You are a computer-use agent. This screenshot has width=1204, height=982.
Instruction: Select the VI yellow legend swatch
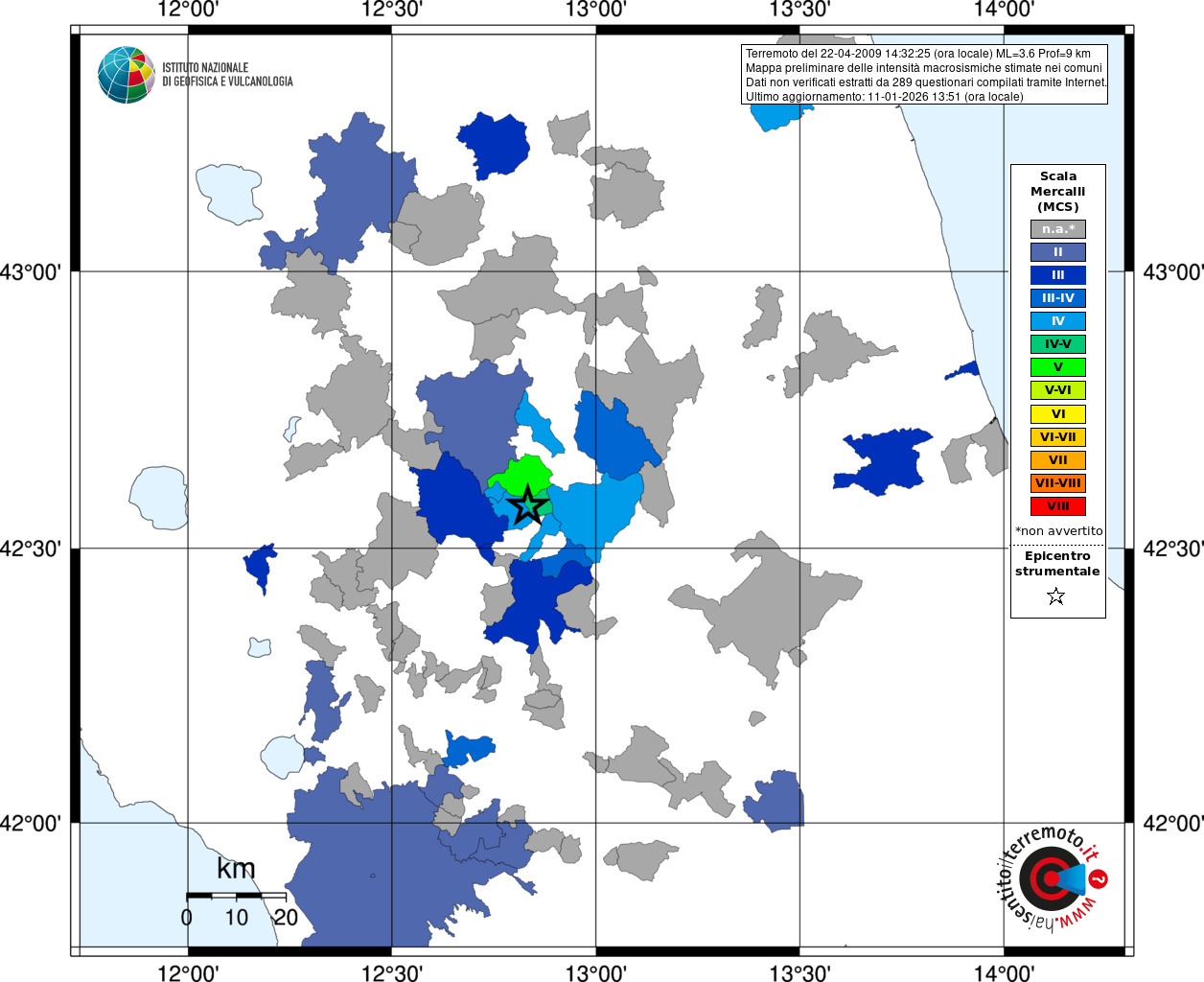[1058, 414]
